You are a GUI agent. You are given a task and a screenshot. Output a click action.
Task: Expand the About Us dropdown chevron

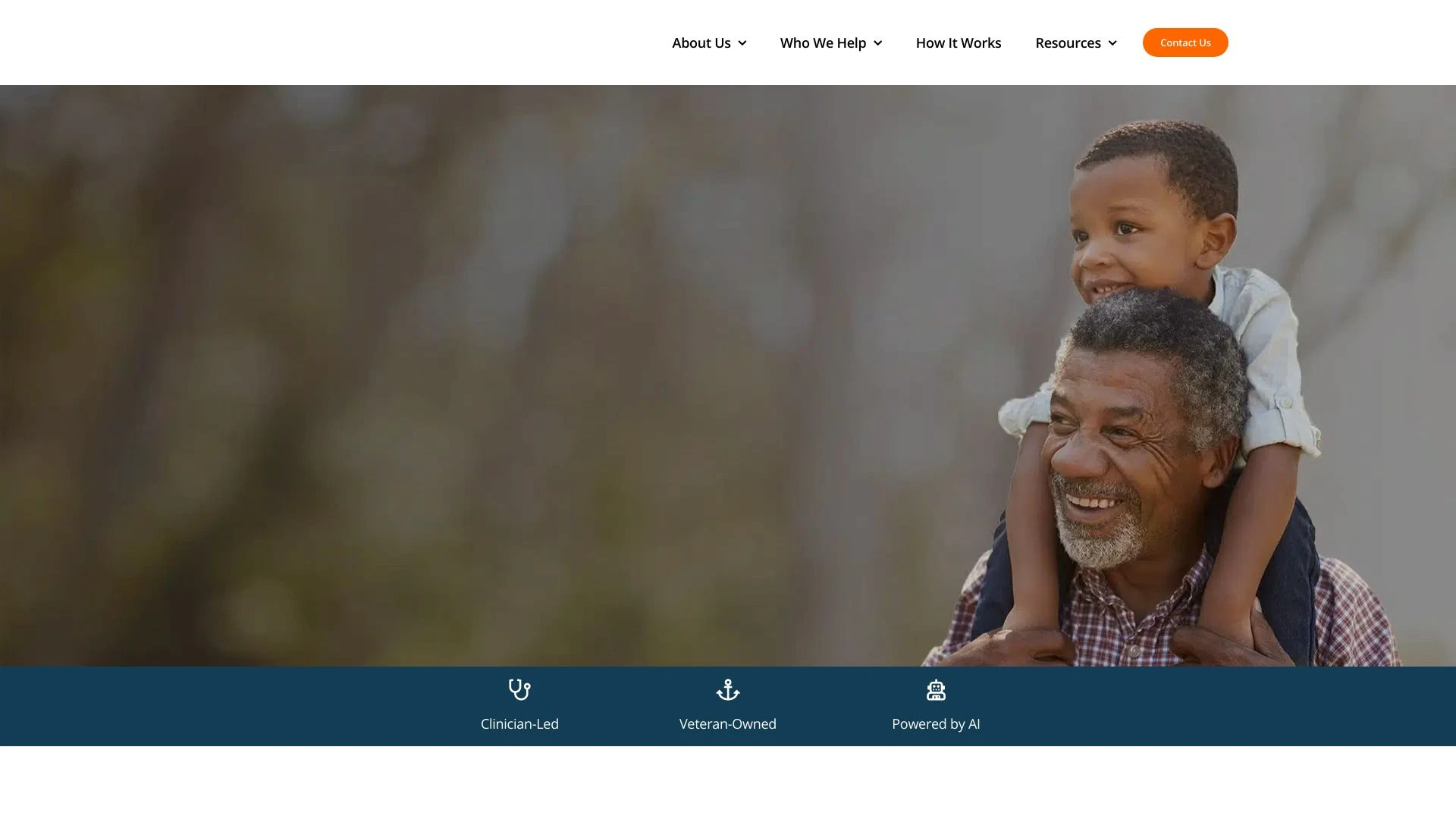[x=742, y=43]
